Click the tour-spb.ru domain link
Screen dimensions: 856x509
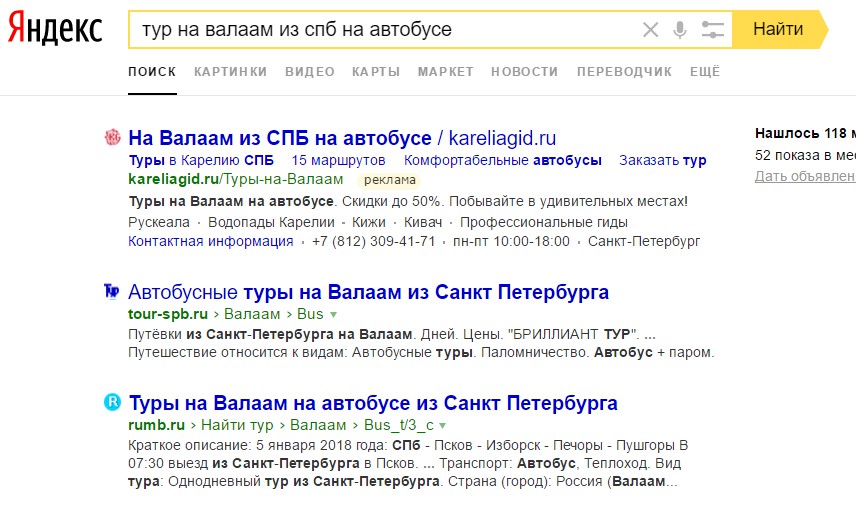pos(168,314)
